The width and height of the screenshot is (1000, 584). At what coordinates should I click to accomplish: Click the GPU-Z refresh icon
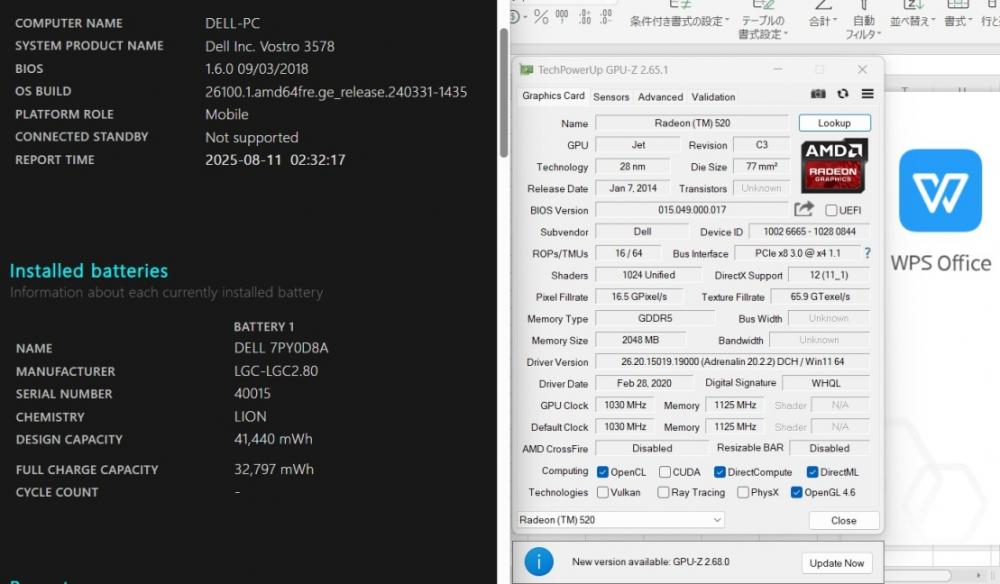843,94
